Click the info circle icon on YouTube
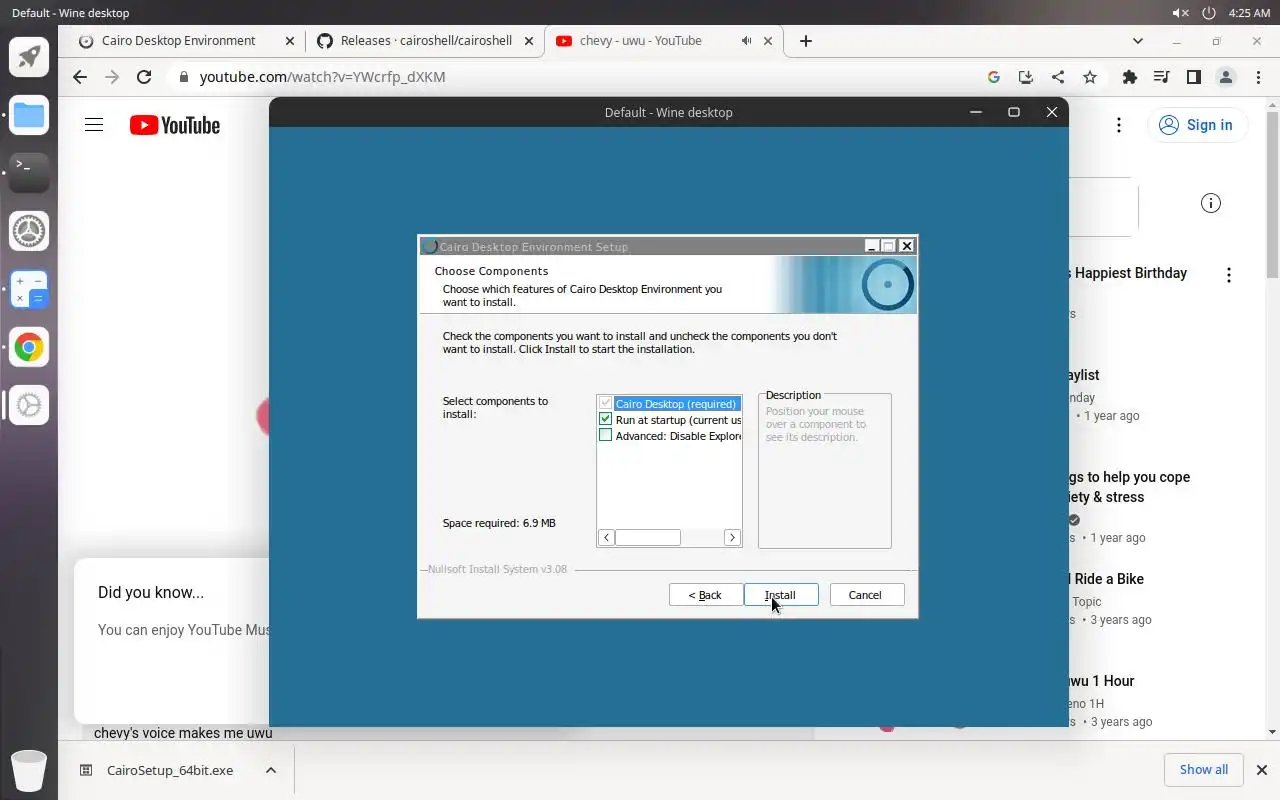The width and height of the screenshot is (1280, 800). pos(1211,203)
